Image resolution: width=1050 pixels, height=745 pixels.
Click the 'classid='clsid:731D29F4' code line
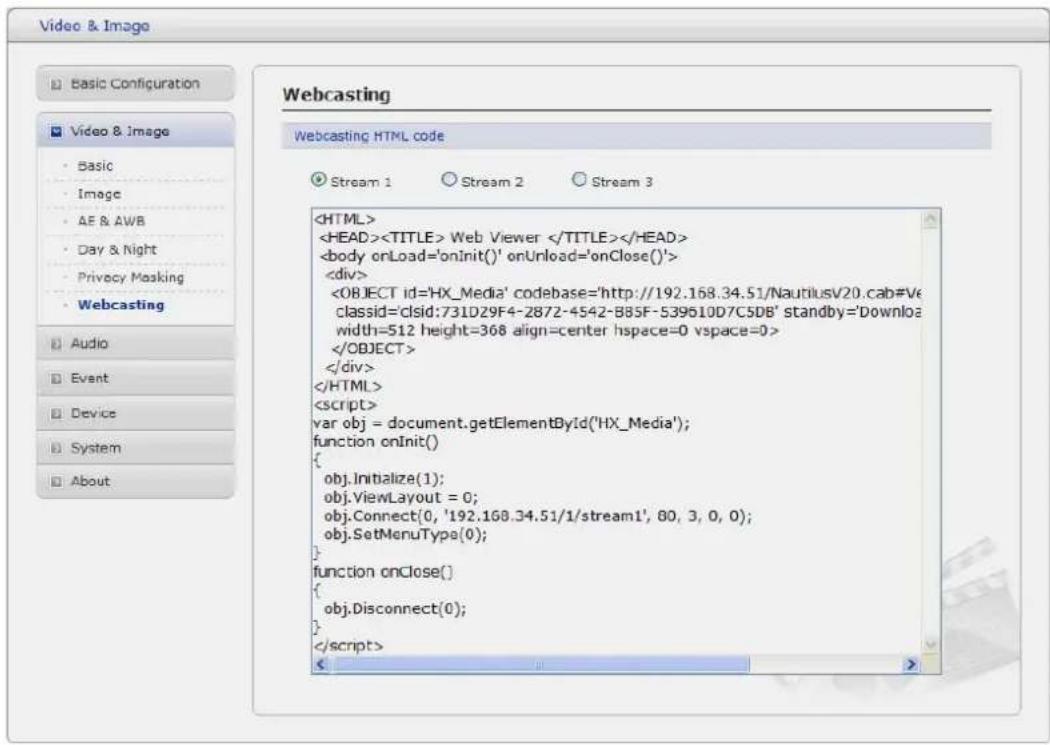tap(628, 311)
